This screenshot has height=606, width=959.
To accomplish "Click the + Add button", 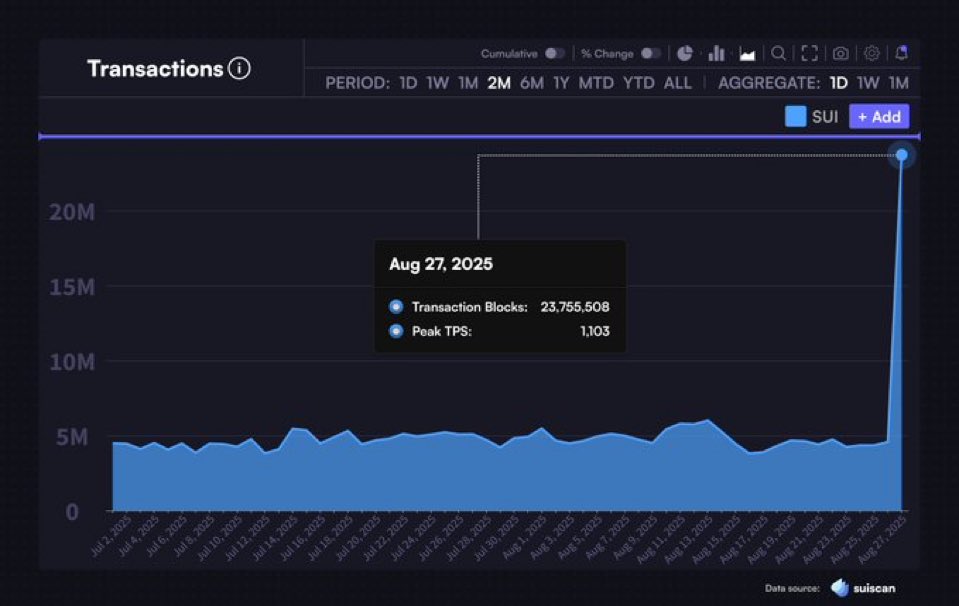I will pyautogui.click(x=879, y=116).
